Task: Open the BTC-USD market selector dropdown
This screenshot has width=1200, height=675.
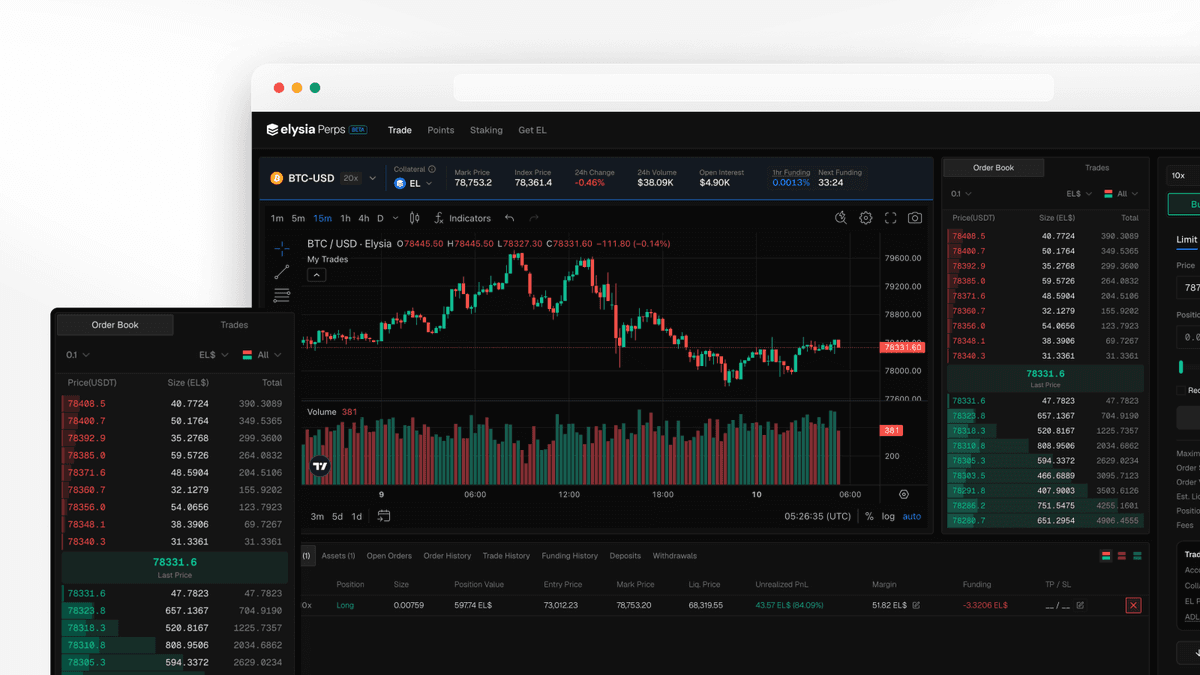Action: (x=373, y=178)
